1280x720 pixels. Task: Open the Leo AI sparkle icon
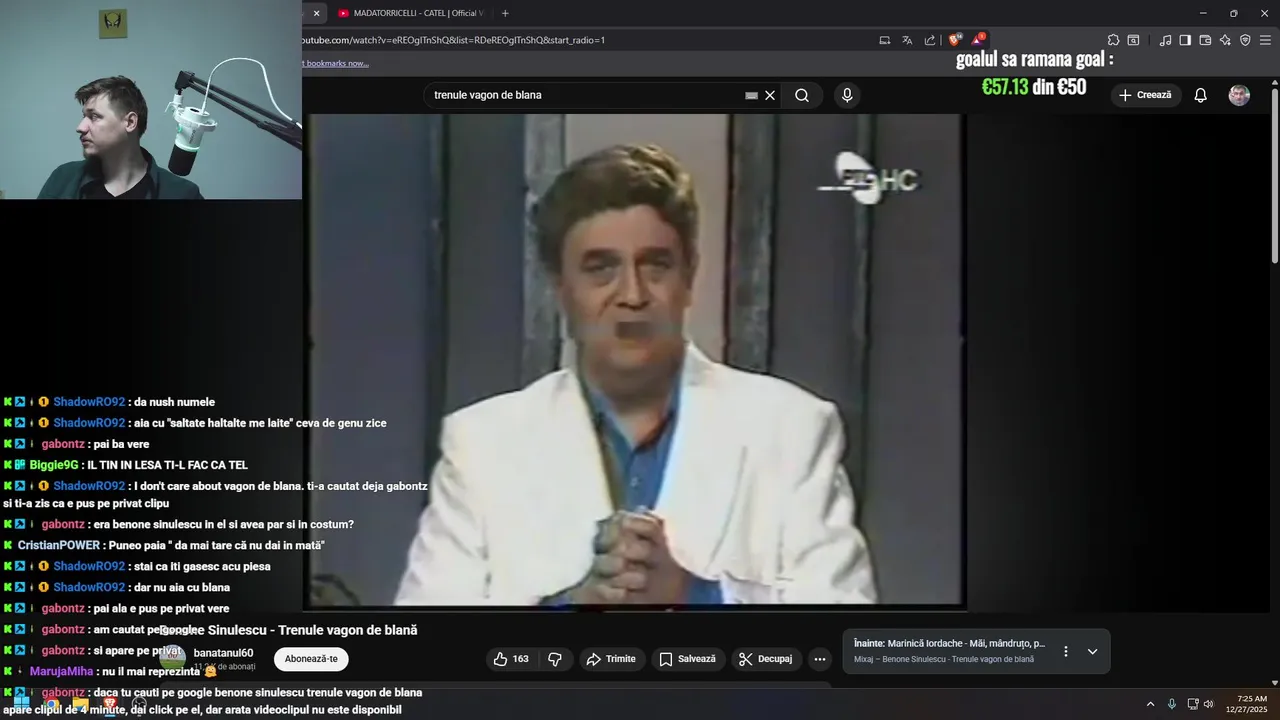1225,40
